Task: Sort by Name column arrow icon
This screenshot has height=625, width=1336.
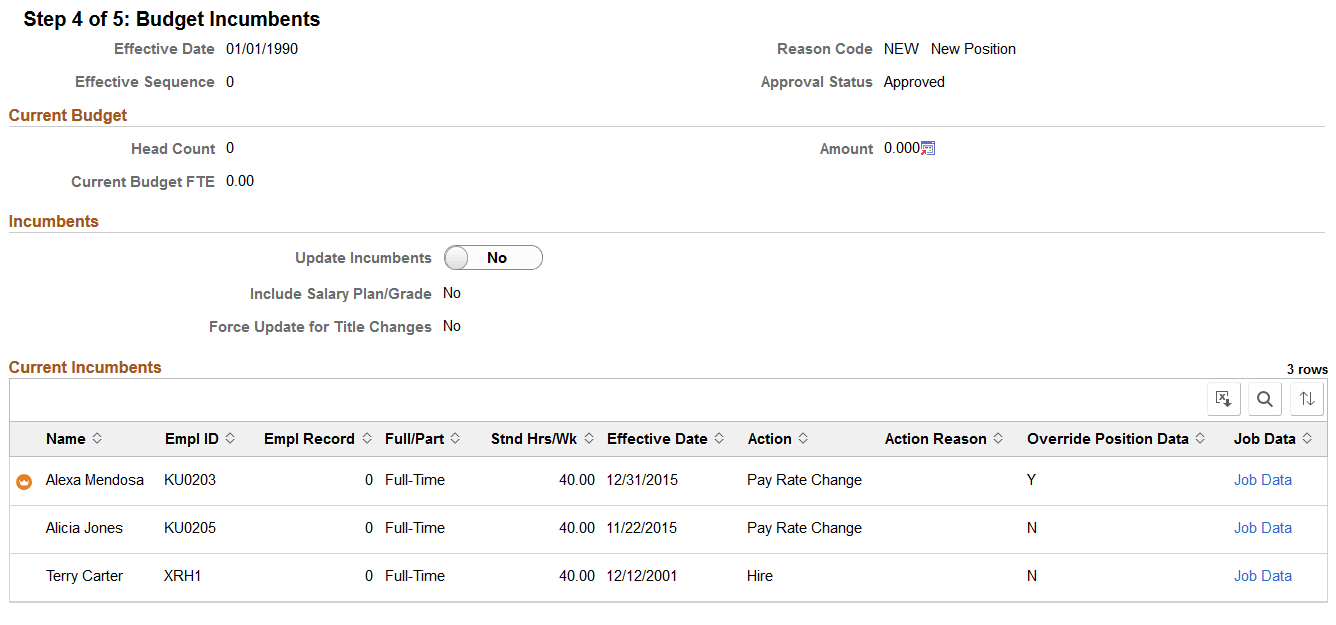Action: [x=97, y=439]
